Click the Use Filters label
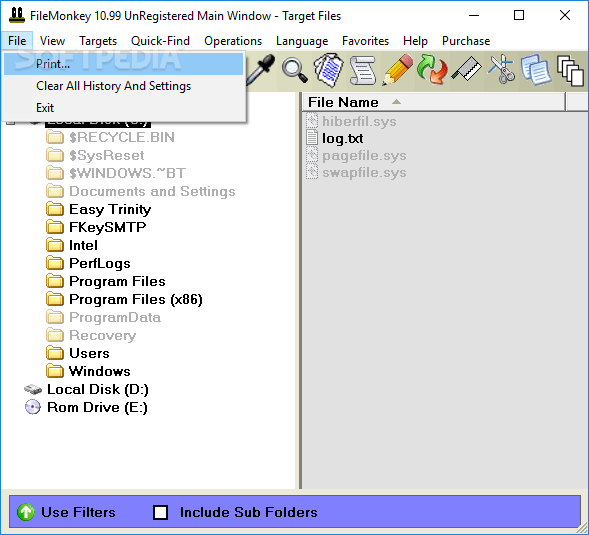589x535 pixels. tap(78, 512)
